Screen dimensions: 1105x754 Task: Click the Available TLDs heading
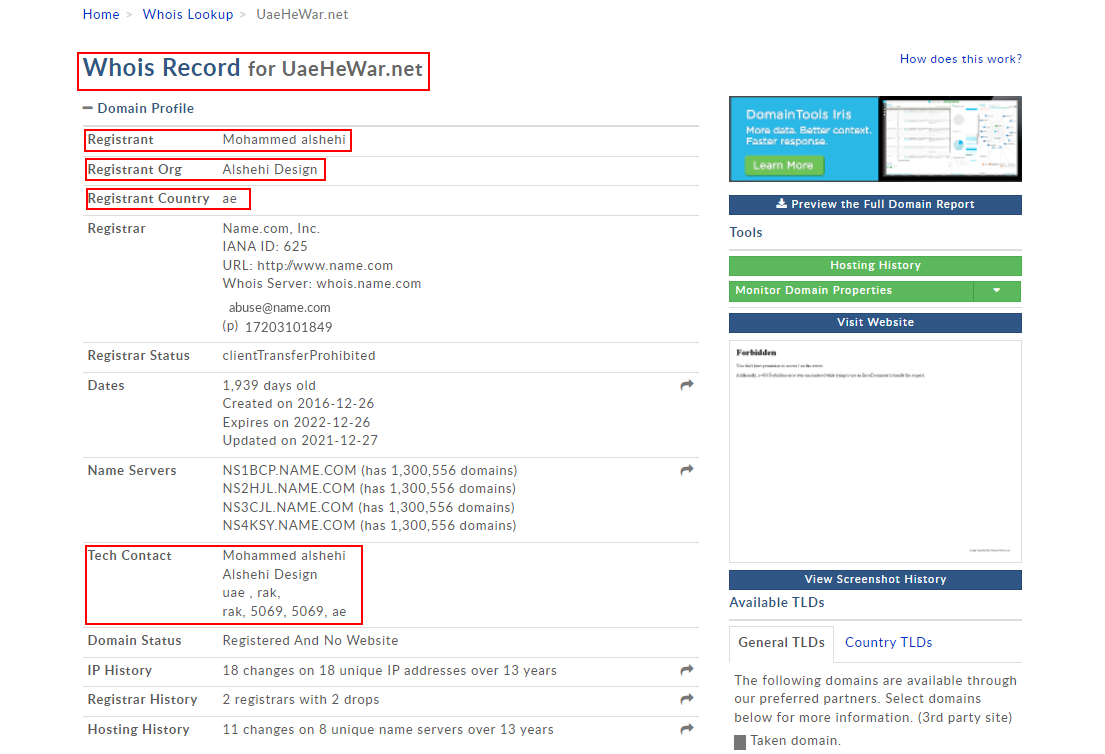(x=777, y=602)
